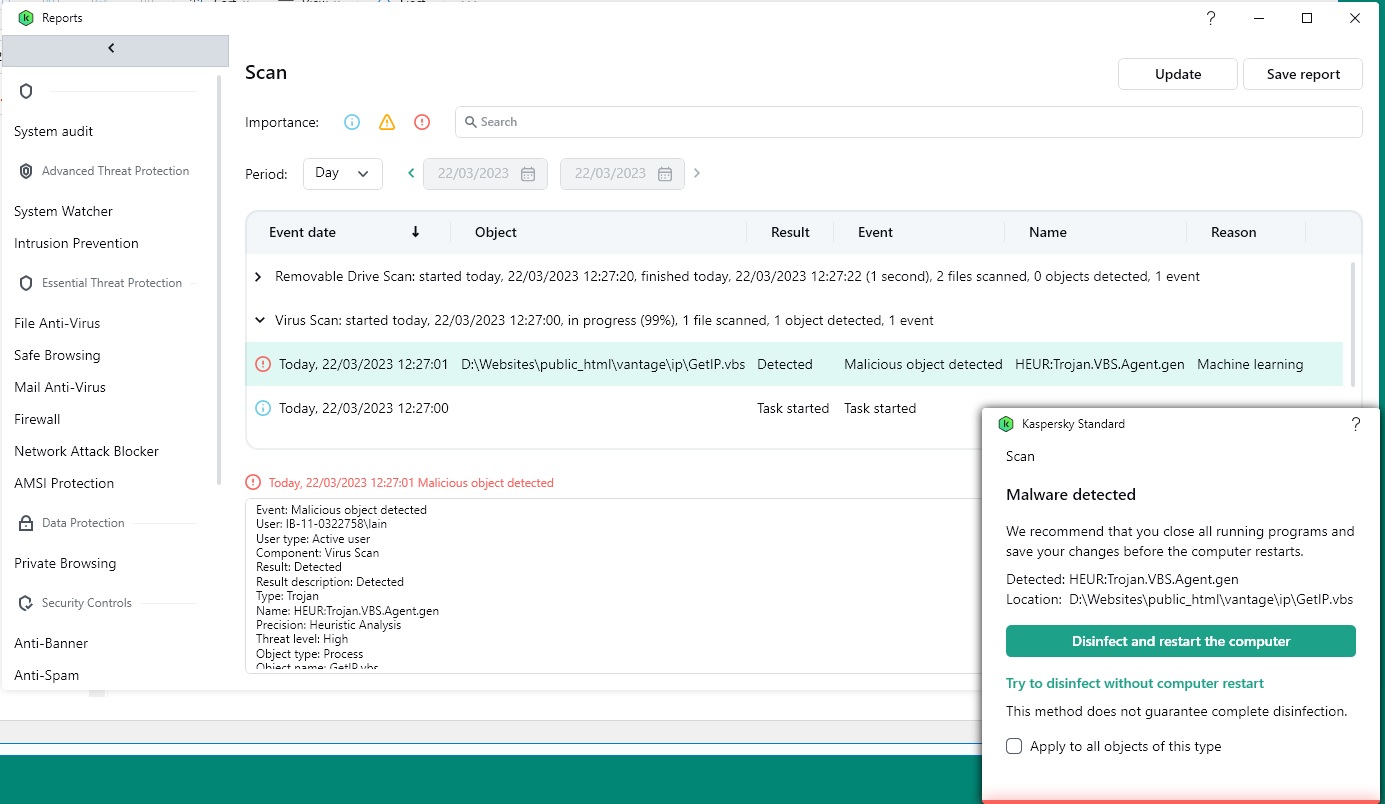Click the Reason column header
This screenshot has height=804, width=1385.
tap(1233, 232)
